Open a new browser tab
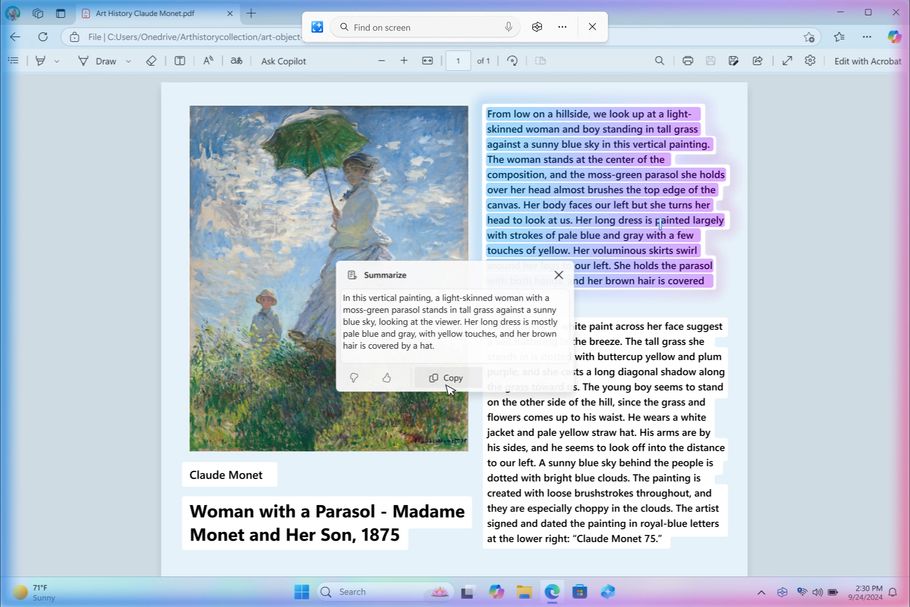Screen dimensions: 910x607 251,13
